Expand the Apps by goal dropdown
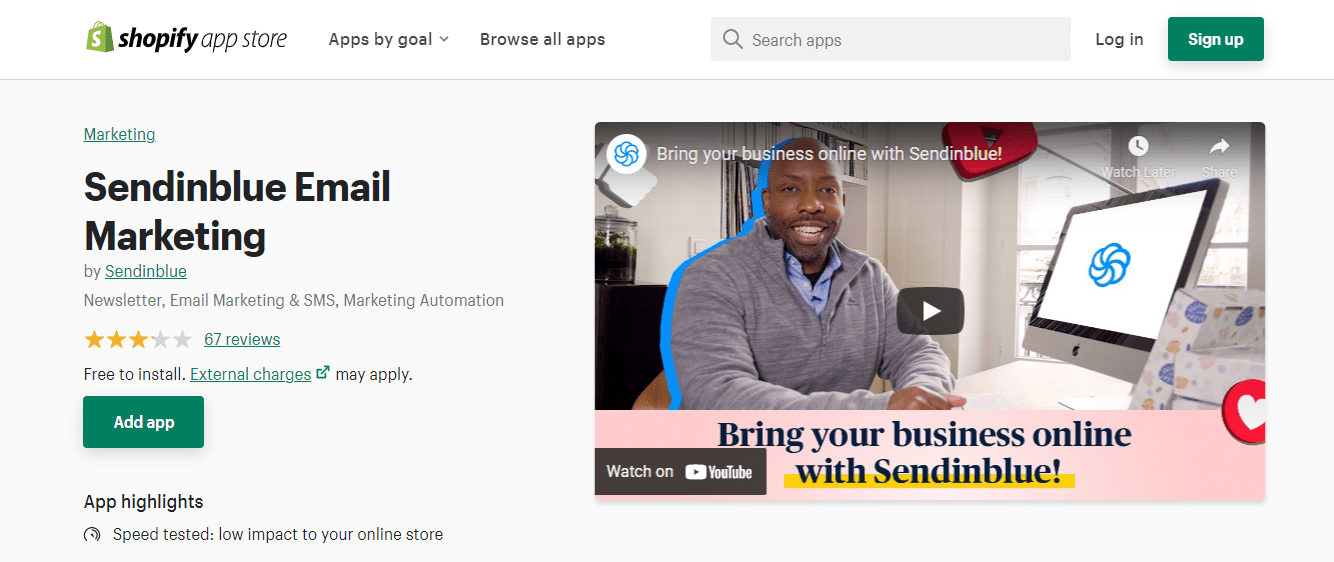 click(x=389, y=39)
